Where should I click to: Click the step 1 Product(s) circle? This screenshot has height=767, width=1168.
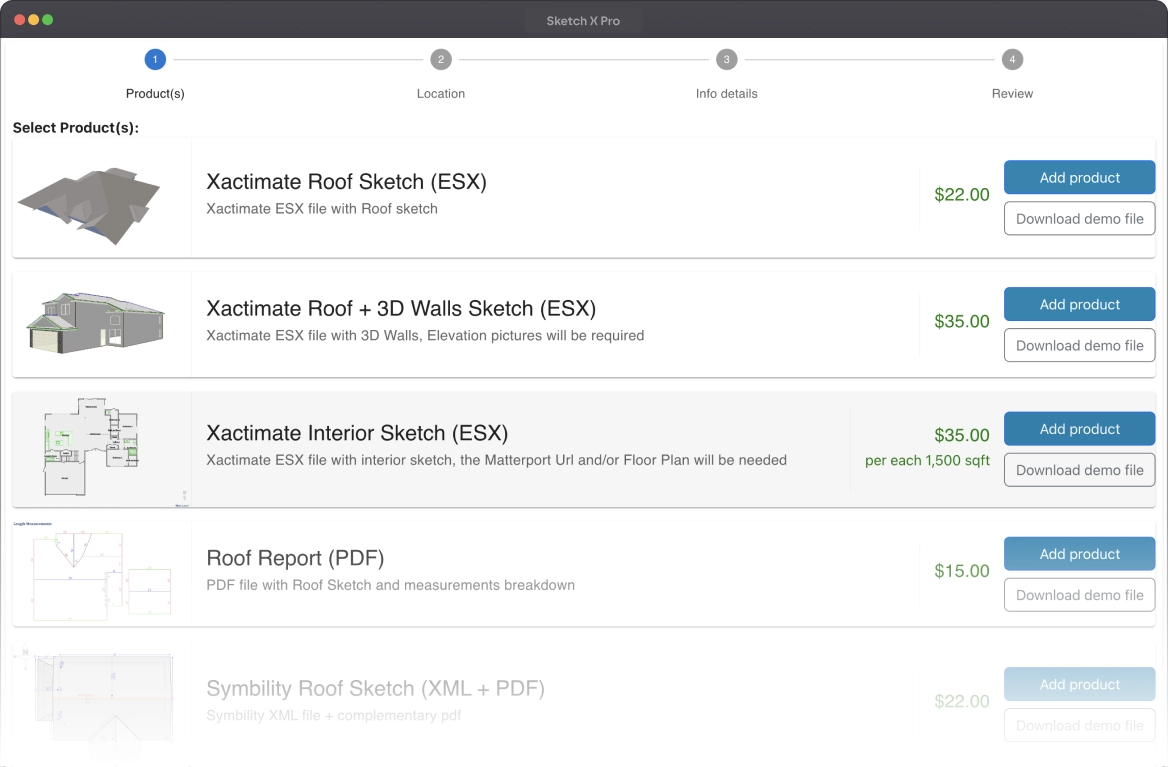(x=155, y=60)
